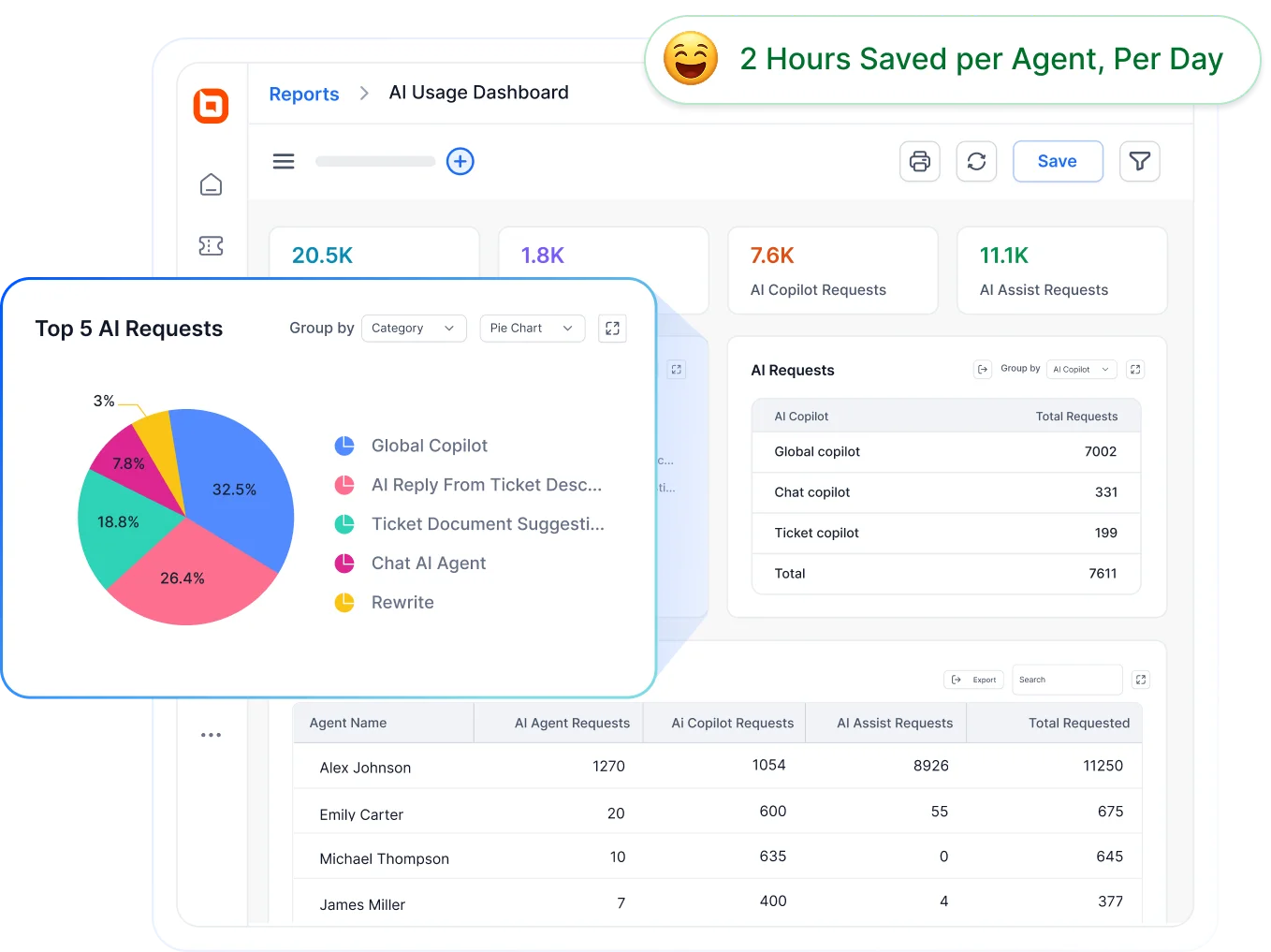Export the agent requests table
Viewport: 1271px width, 952px height.
click(973, 679)
